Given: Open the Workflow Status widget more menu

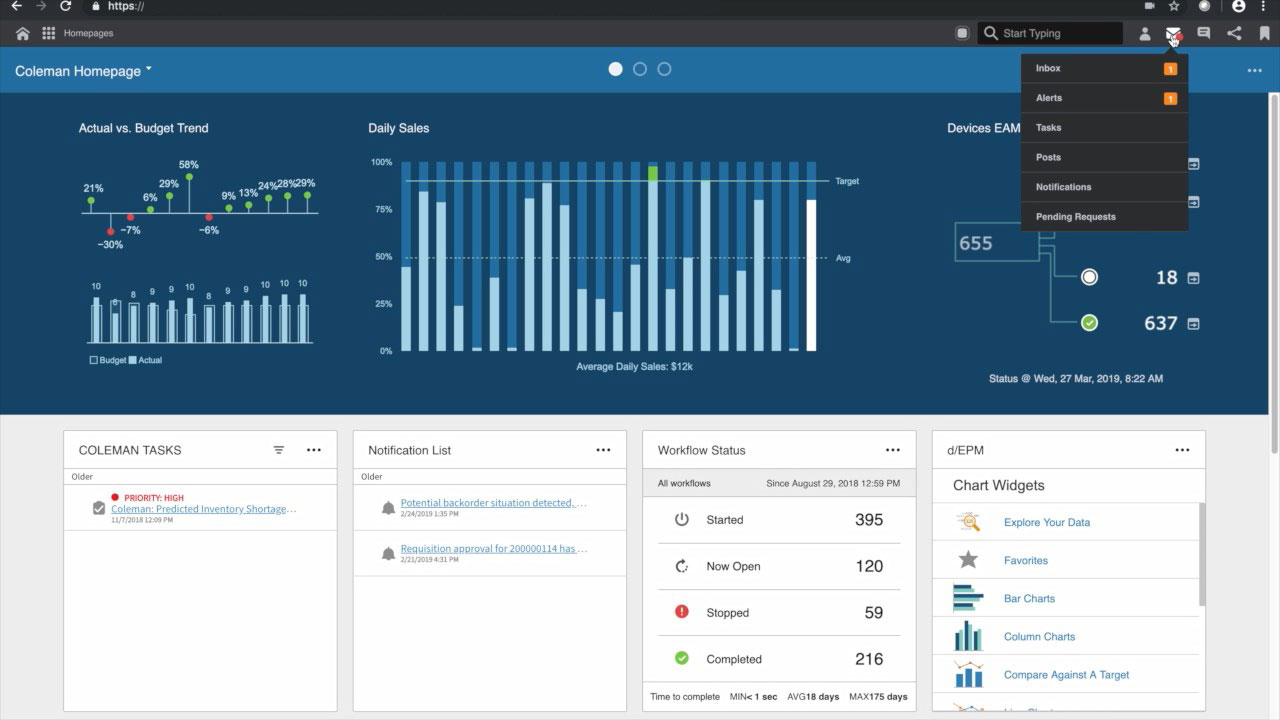Looking at the screenshot, I should coord(893,450).
